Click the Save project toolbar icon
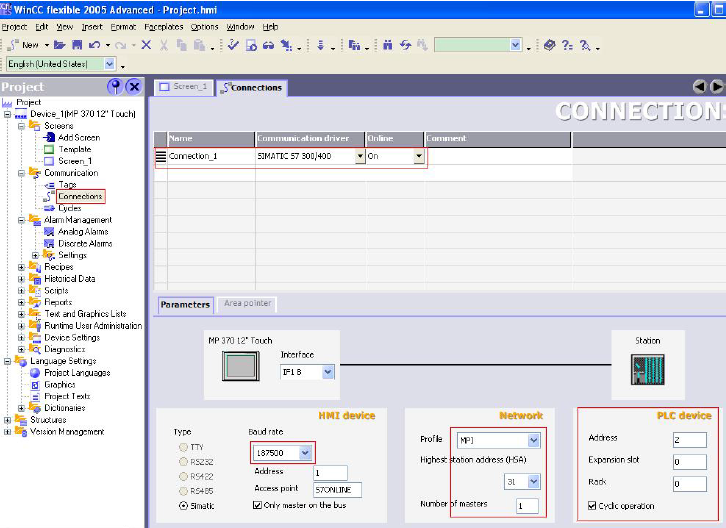This screenshot has height=528, width=726. pyautogui.click(x=76, y=45)
